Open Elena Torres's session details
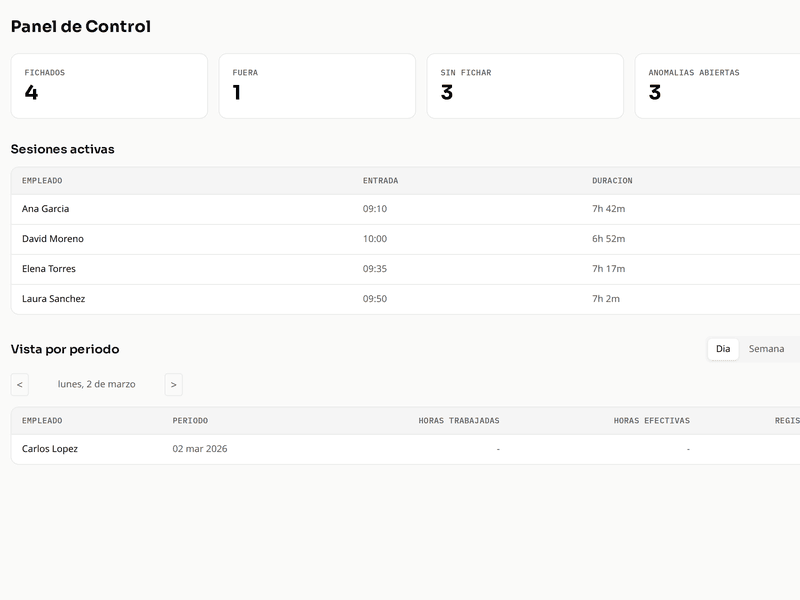This screenshot has height=600, width=800. click(300, 269)
